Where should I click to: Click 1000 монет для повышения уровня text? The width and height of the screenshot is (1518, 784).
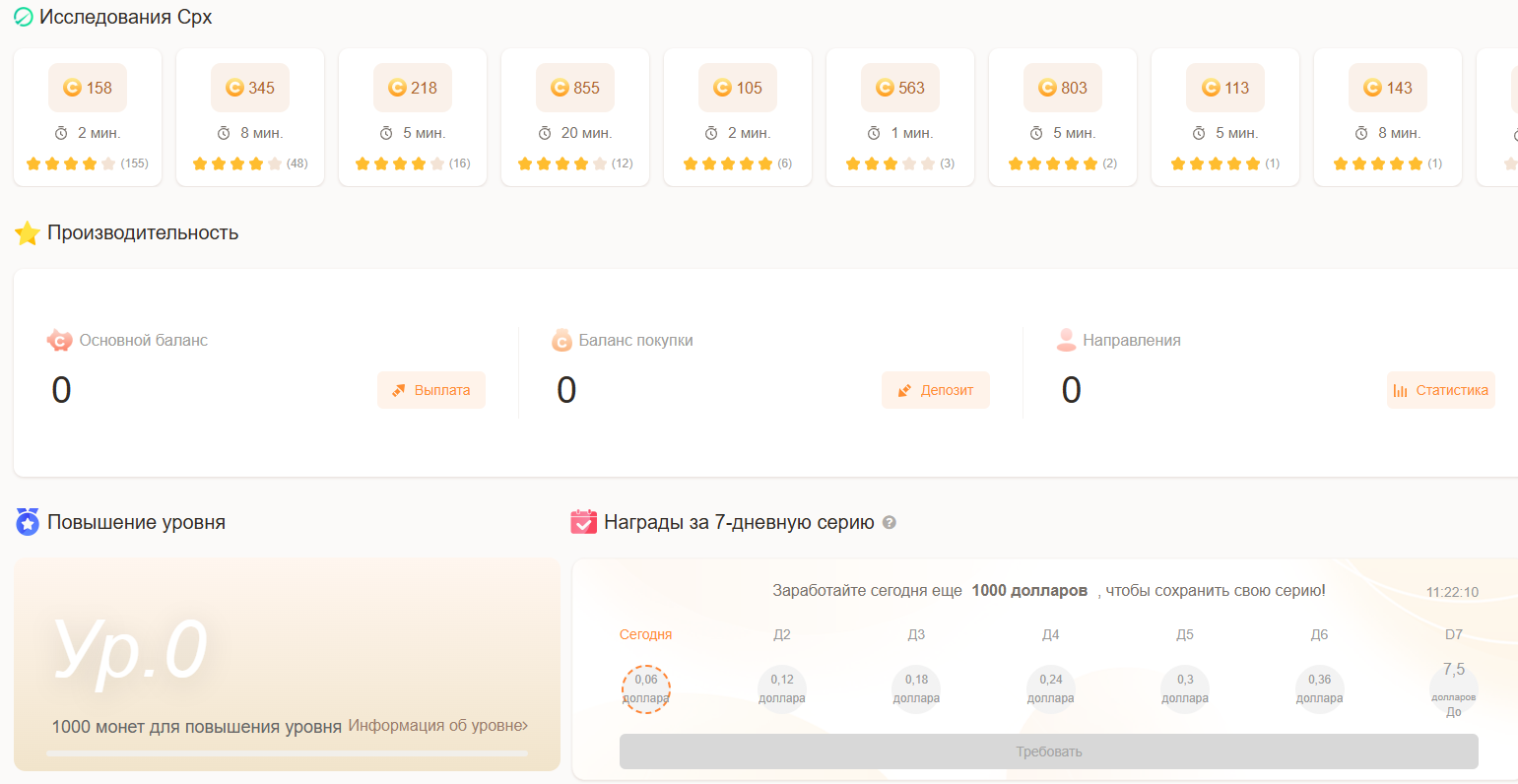point(196,727)
